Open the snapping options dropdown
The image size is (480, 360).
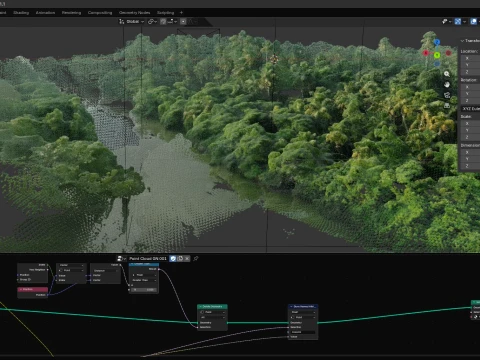pyautogui.click(x=172, y=21)
